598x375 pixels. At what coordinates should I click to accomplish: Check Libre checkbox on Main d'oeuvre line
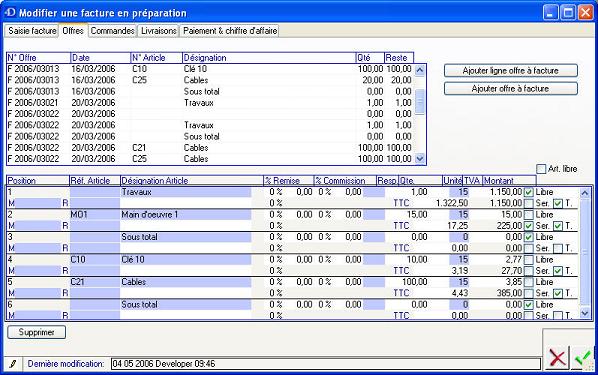(x=528, y=215)
